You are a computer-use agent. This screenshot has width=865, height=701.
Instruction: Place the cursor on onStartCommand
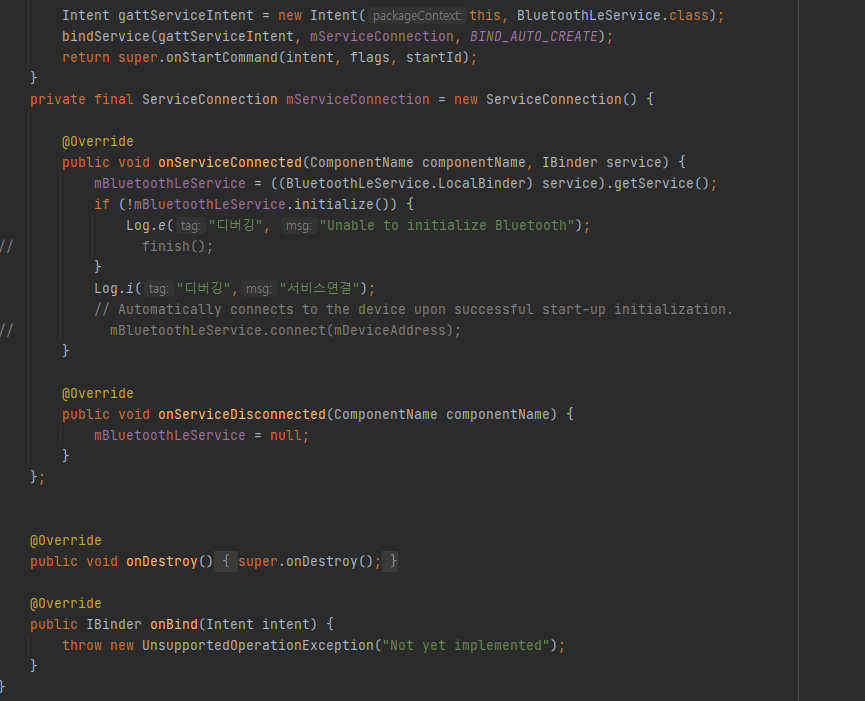[222, 57]
